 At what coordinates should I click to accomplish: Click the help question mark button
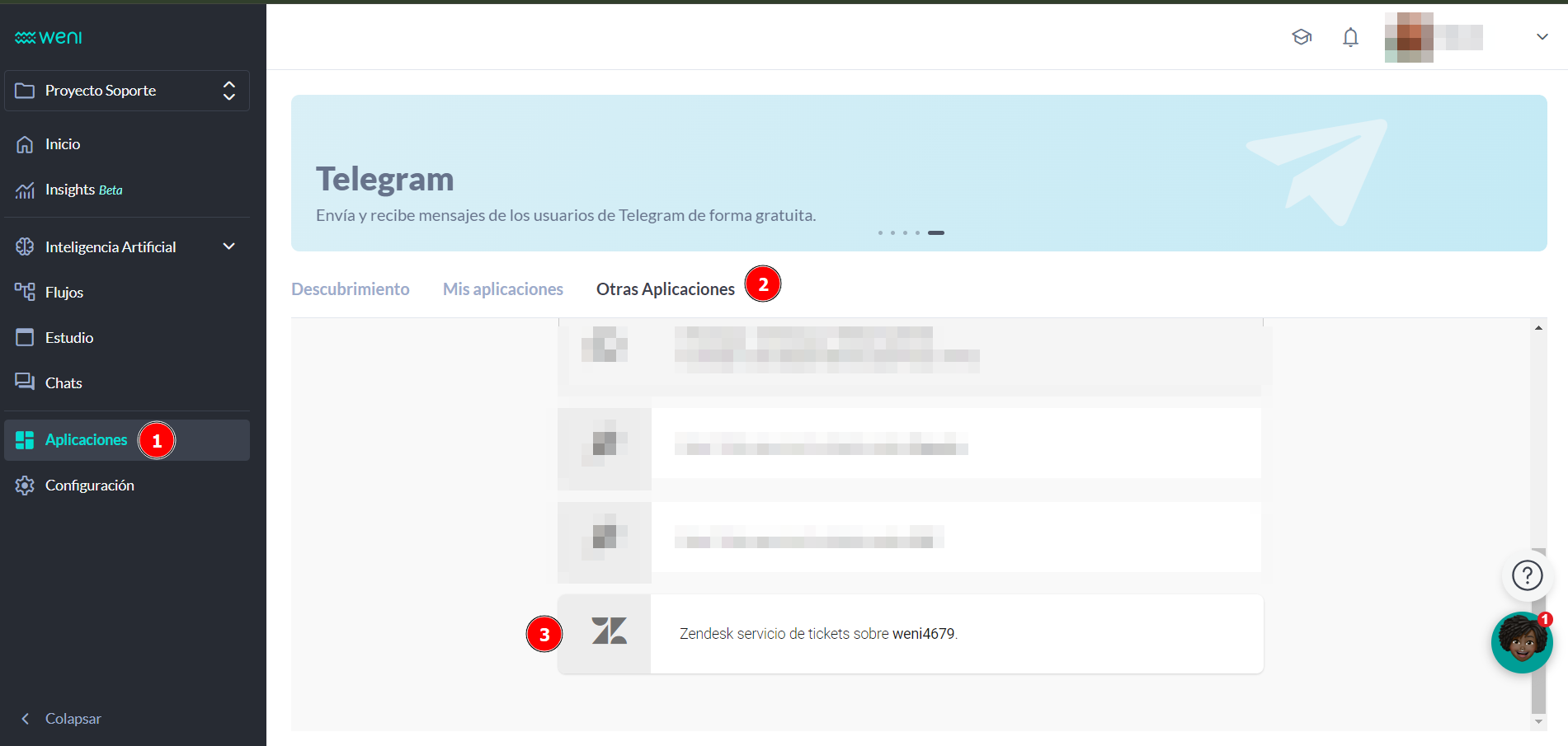(1527, 575)
